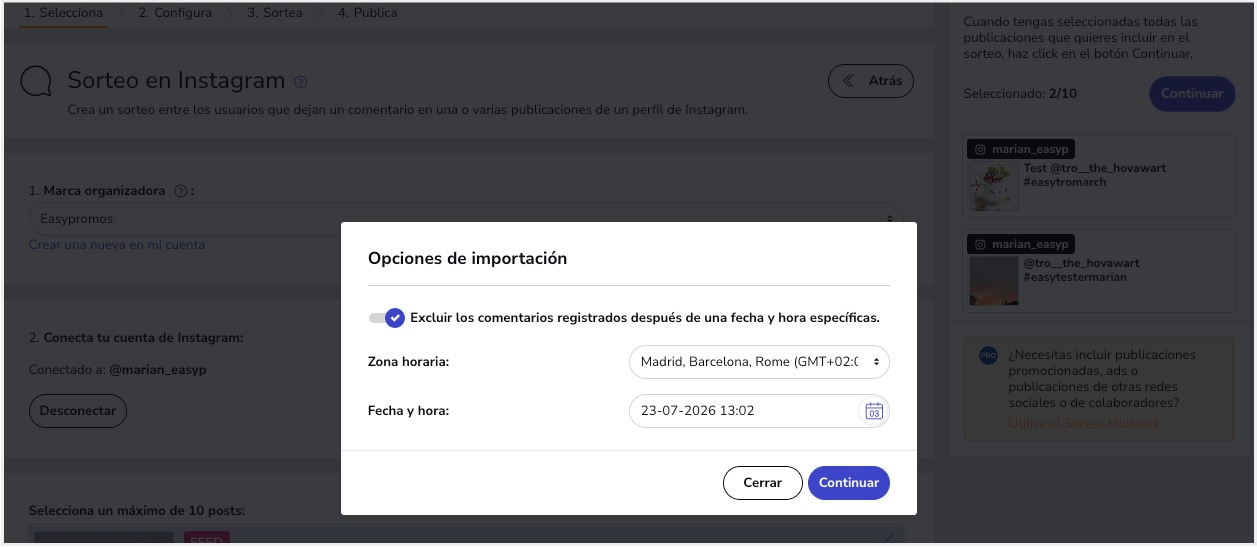Click the speech bubble icon beside the title
This screenshot has width=1257, height=547.
pos(37,82)
